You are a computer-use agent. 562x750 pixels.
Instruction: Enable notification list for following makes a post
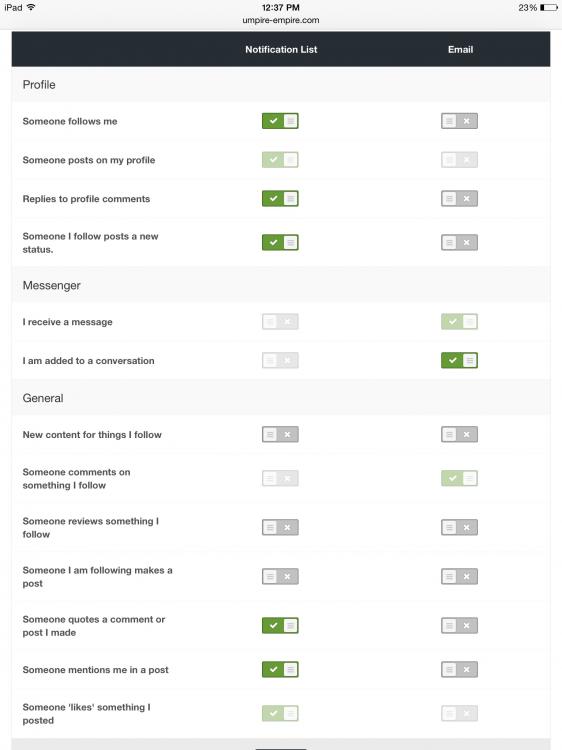[x=280, y=576]
